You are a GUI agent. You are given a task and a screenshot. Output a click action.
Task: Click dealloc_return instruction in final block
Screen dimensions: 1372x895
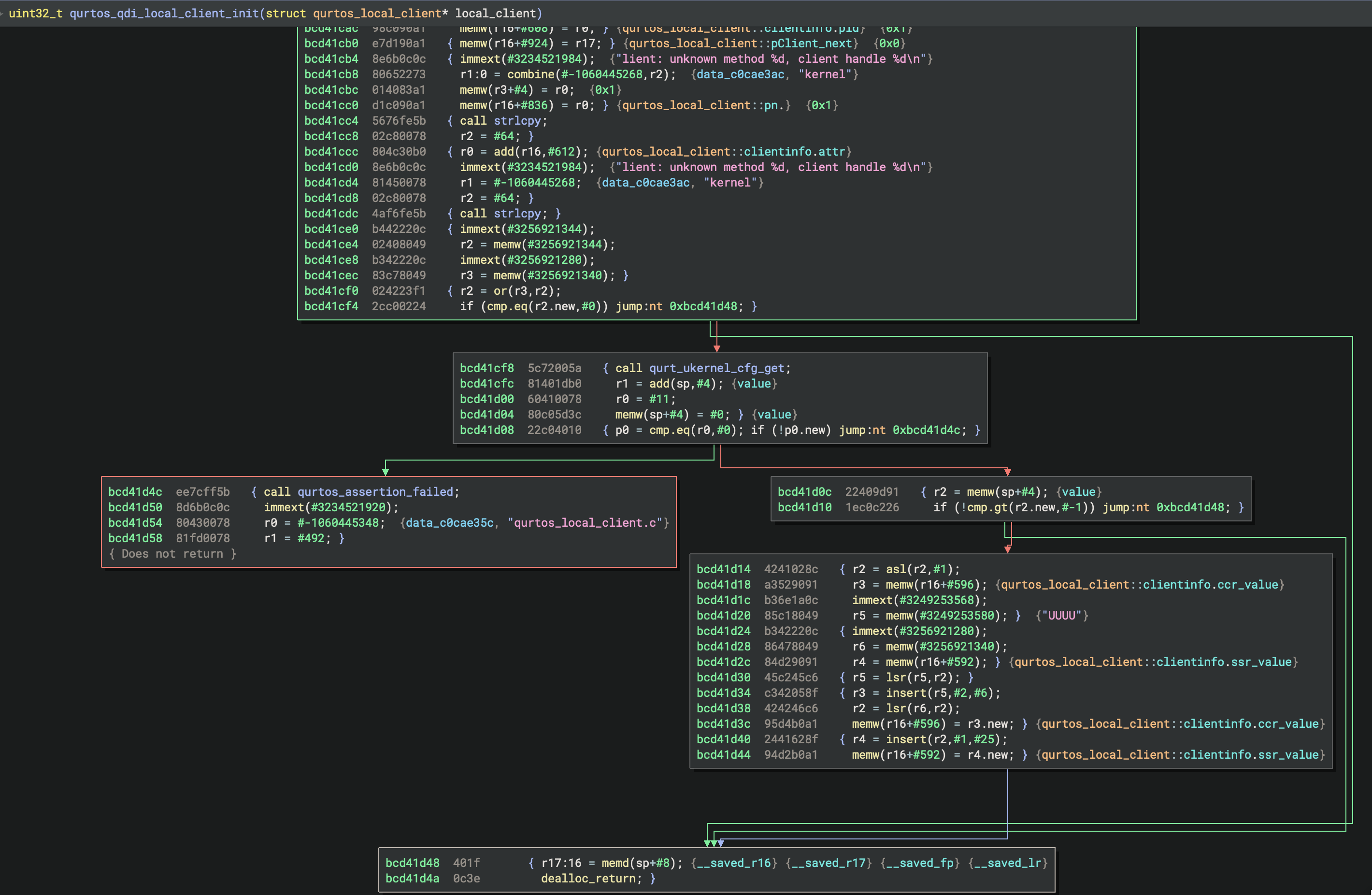(x=587, y=878)
